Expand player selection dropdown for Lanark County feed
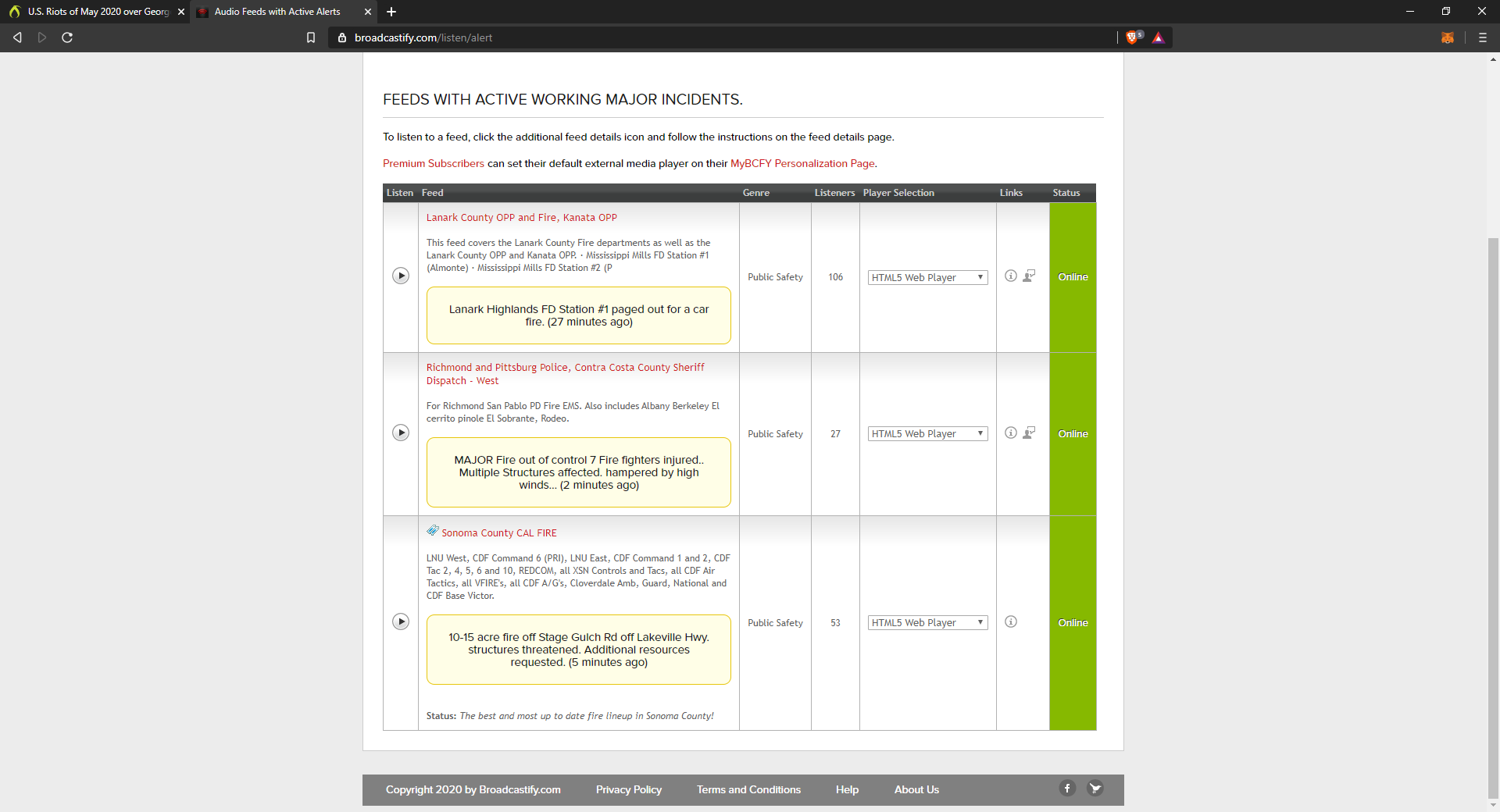The width and height of the screenshot is (1500, 812). 927,277
